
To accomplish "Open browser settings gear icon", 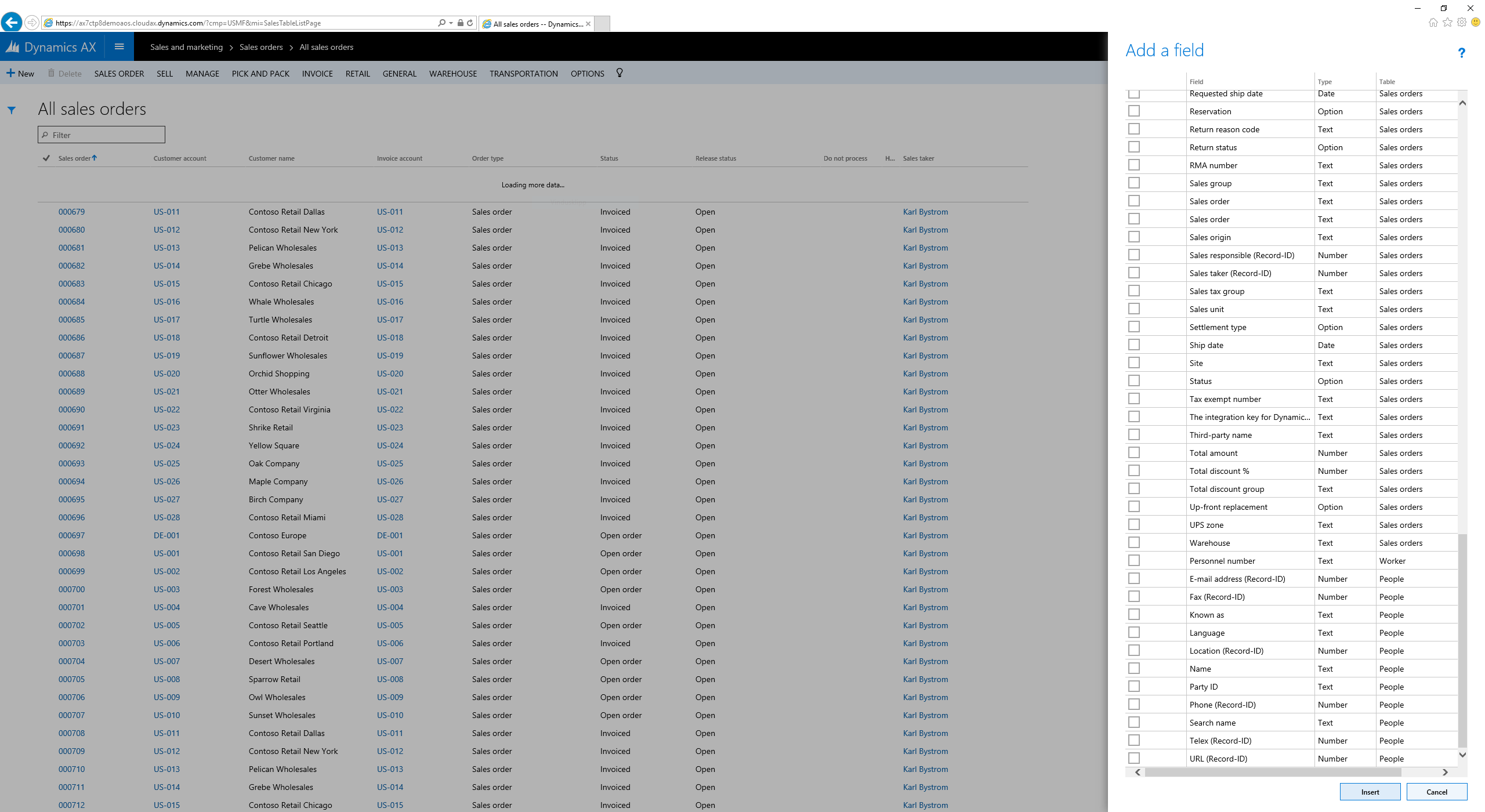I will [x=1462, y=23].
